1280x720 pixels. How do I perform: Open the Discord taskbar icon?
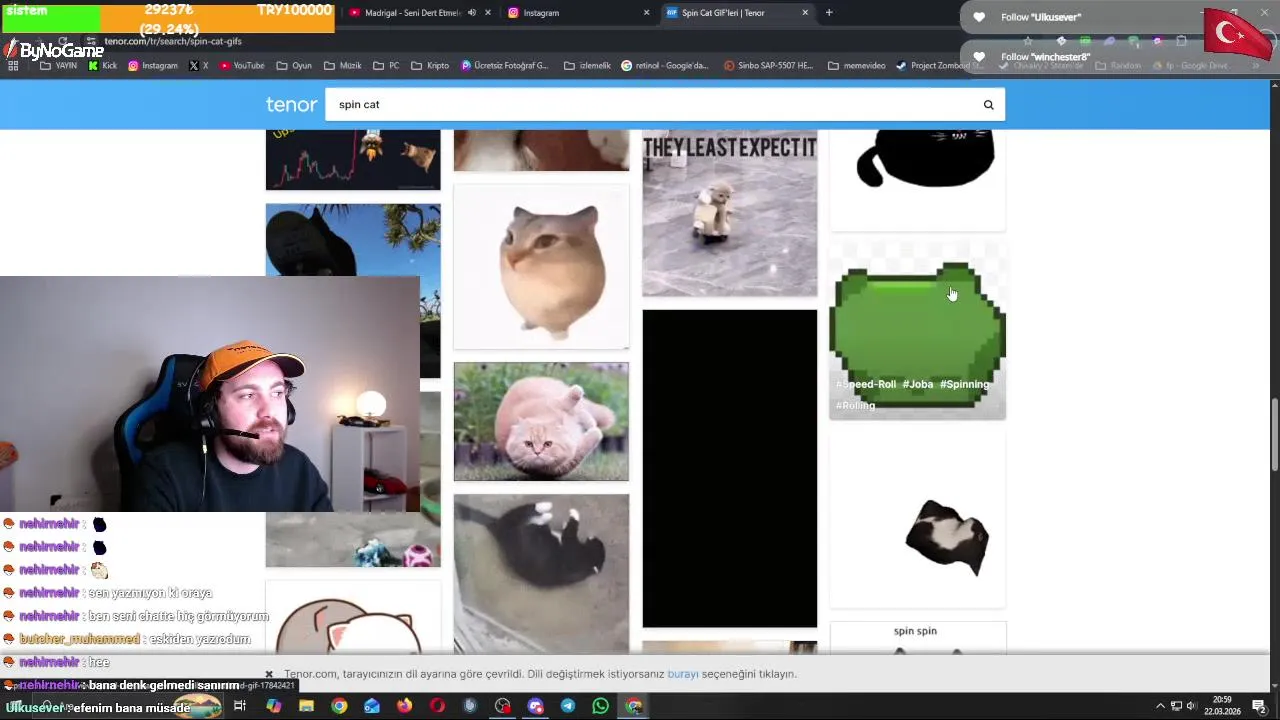tap(535, 706)
